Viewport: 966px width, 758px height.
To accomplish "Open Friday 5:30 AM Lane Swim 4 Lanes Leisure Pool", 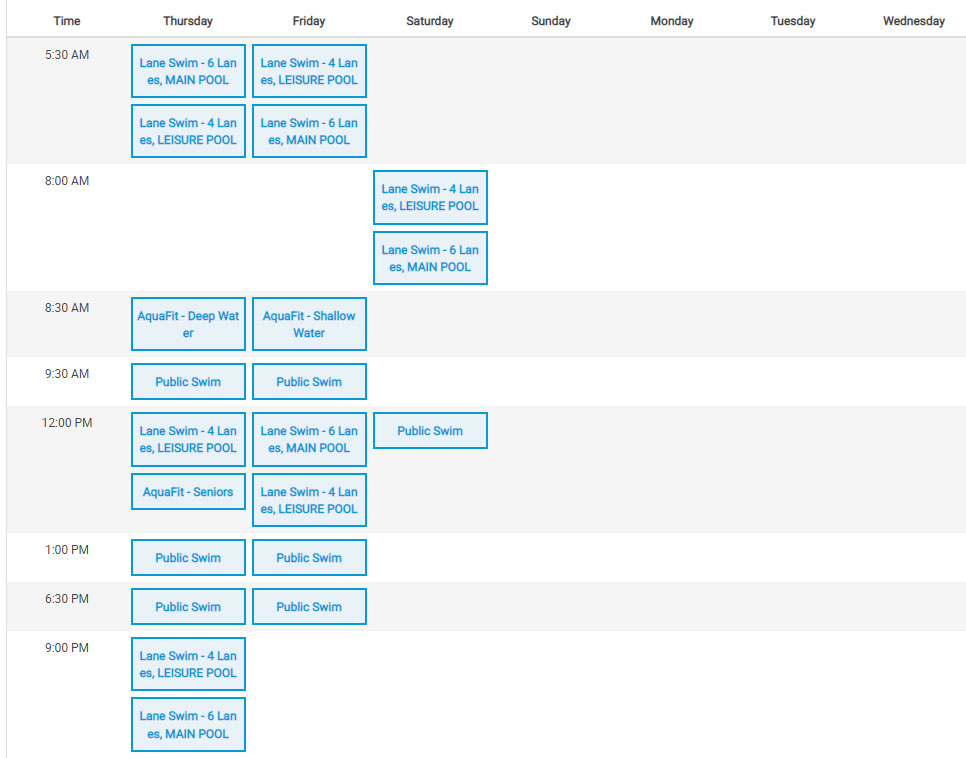I will (x=309, y=71).
